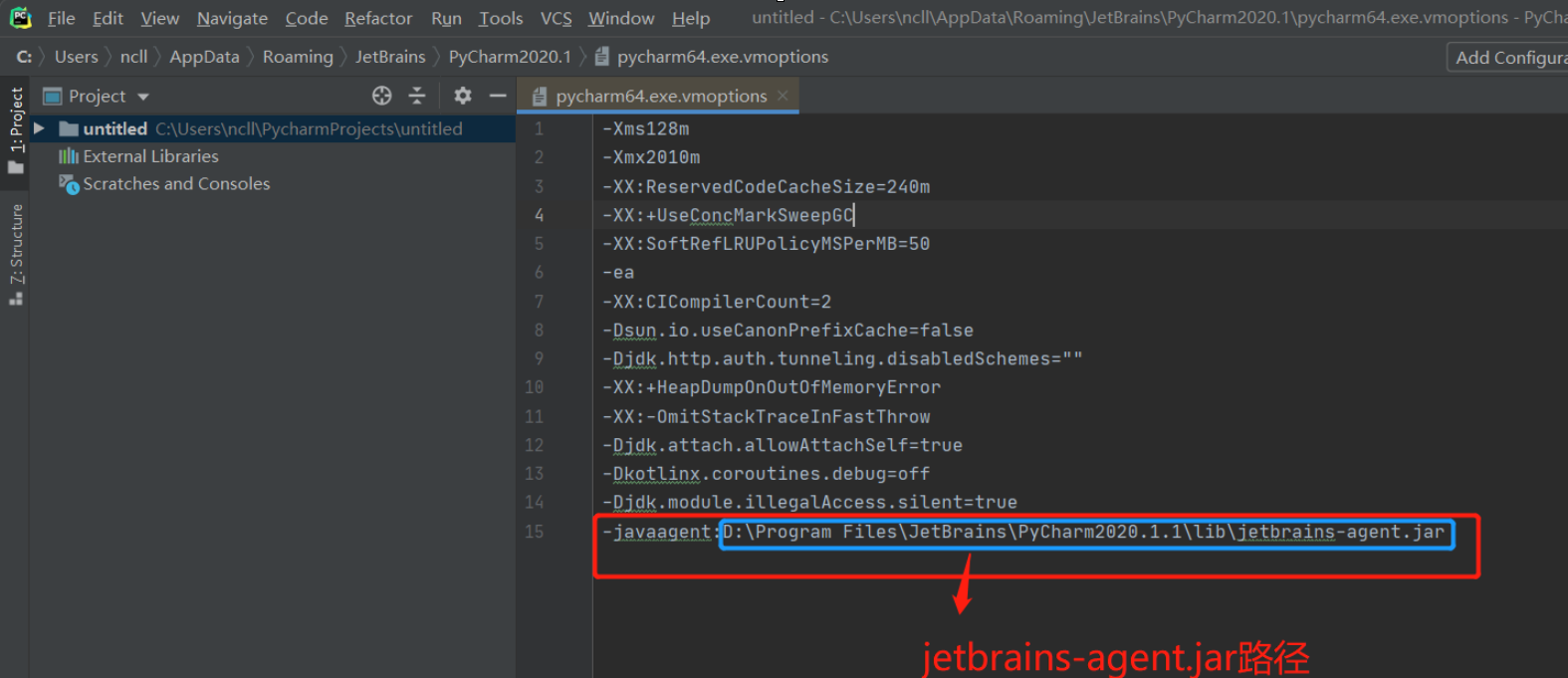
Task: Click the Add Configuration button
Action: point(1507,58)
